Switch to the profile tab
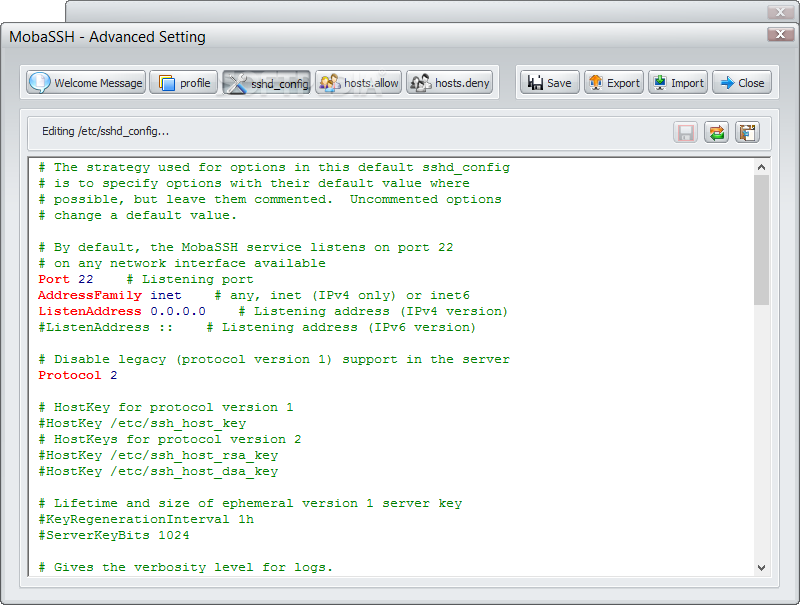 click(184, 83)
